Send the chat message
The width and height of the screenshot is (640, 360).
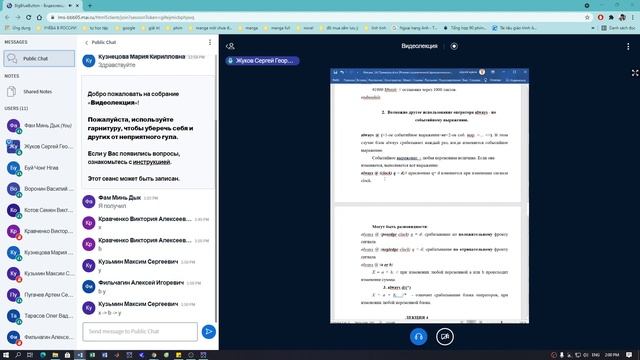click(x=209, y=331)
